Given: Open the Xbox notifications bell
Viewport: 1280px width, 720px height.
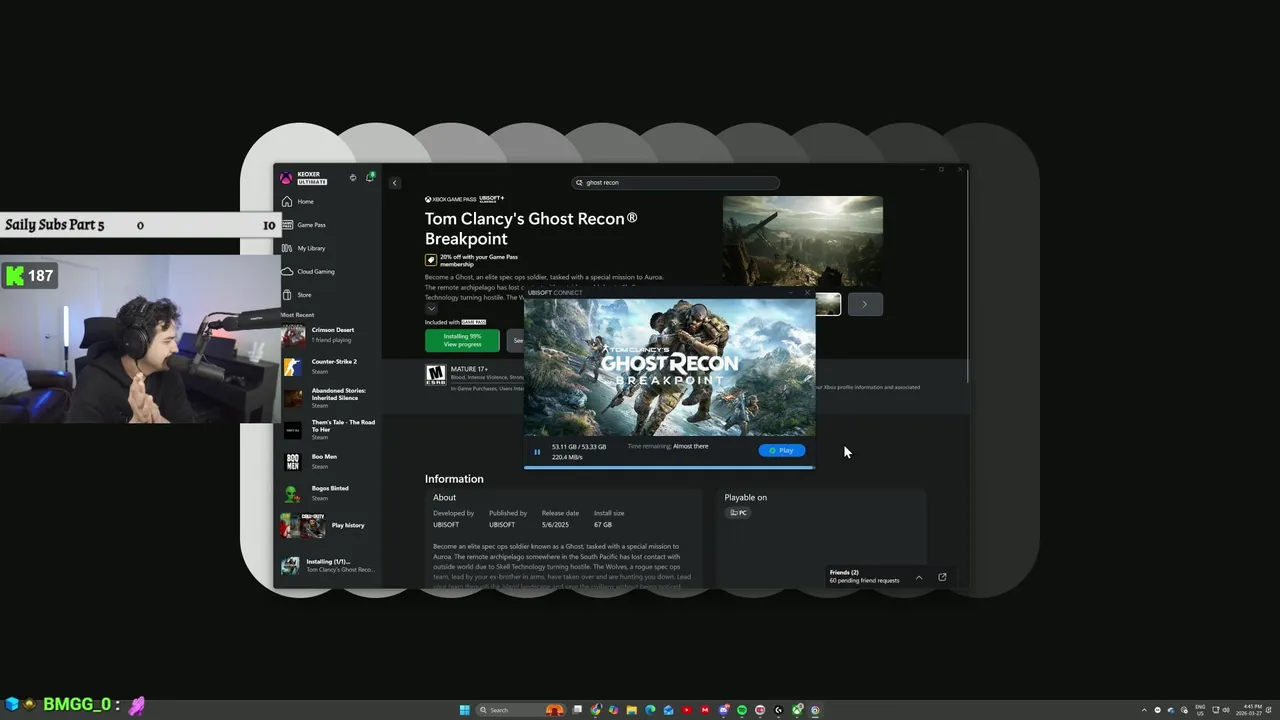Looking at the screenshot, I should (x=369, y=177).
